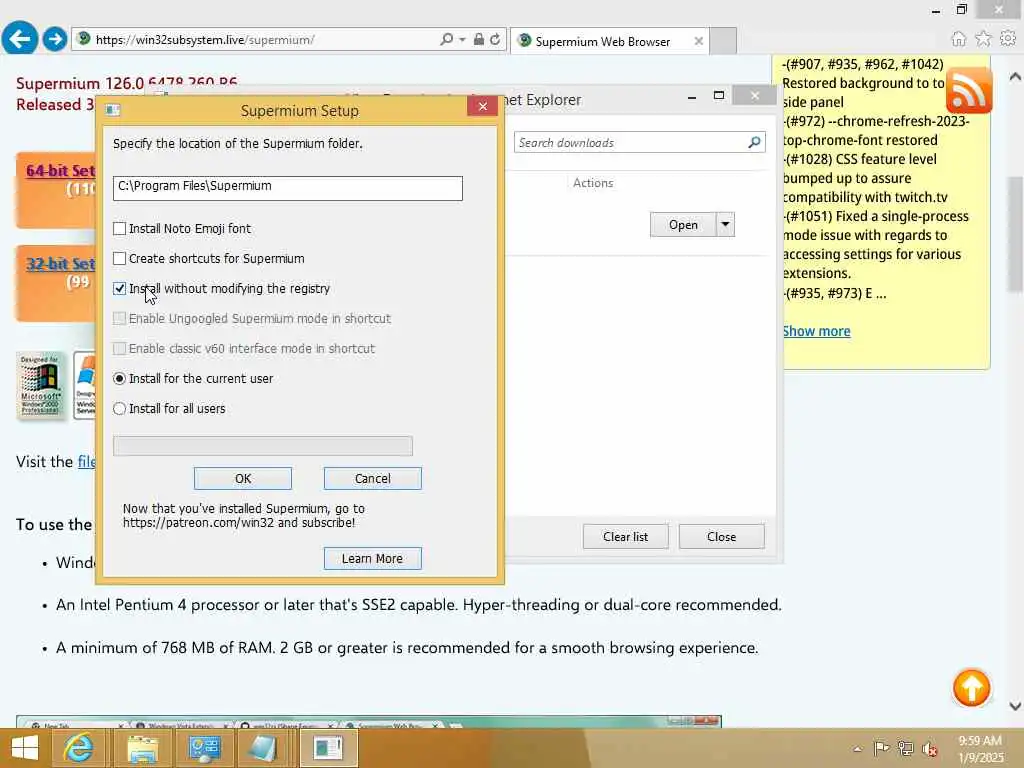Click Open in the downloads window
Image resolution: width=1024 pixels, height=768 pixels.
pyautogui.click(x=683, y=225)
